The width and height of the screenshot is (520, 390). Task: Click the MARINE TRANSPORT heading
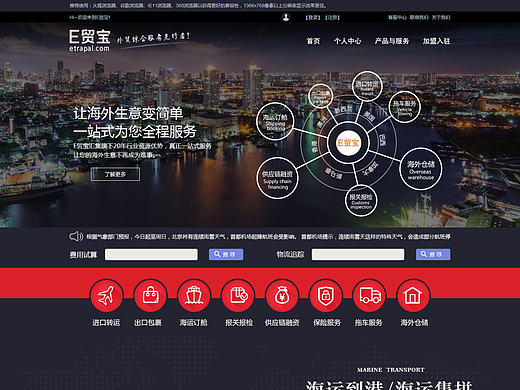(391, 370)
